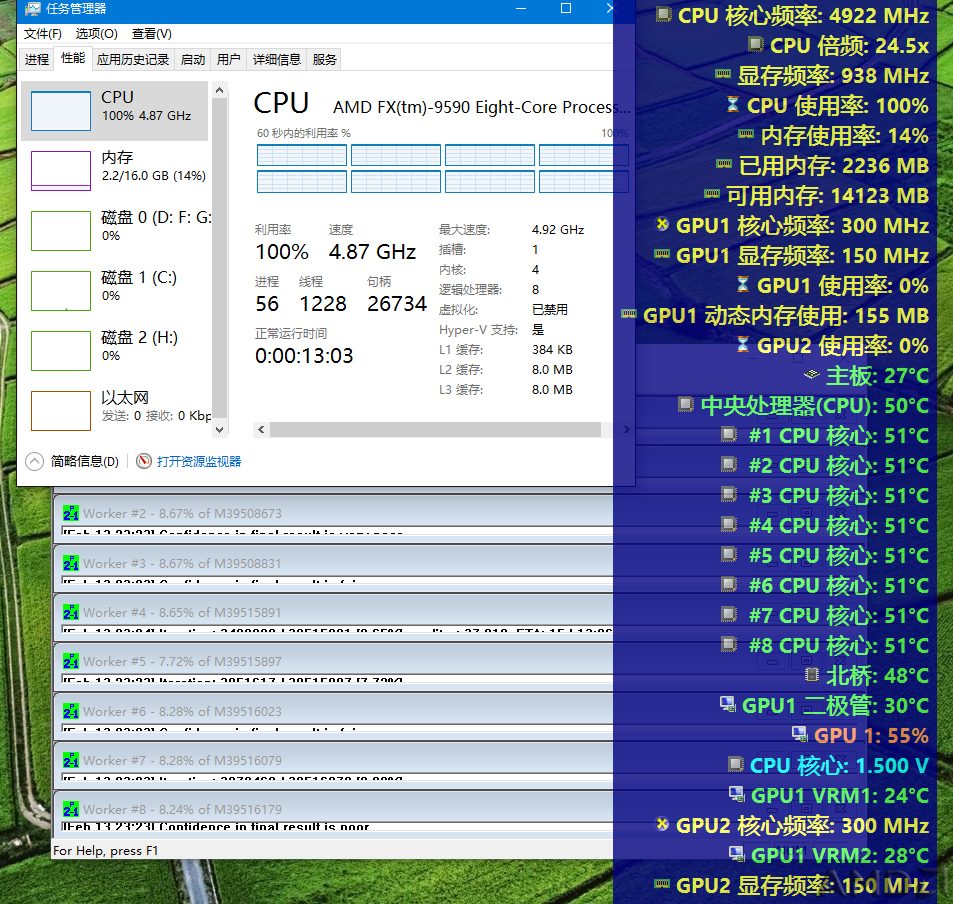Click the chip icon beside #1 CPU 核心

point(729,434)
